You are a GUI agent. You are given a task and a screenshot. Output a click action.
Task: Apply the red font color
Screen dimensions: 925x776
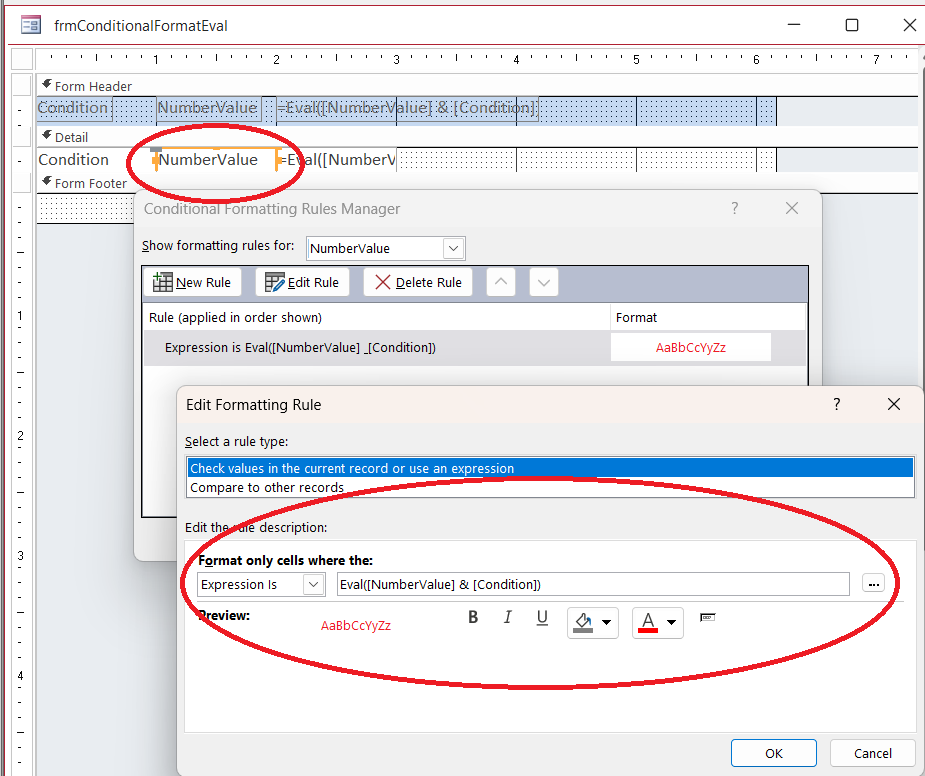click(648, 623)
